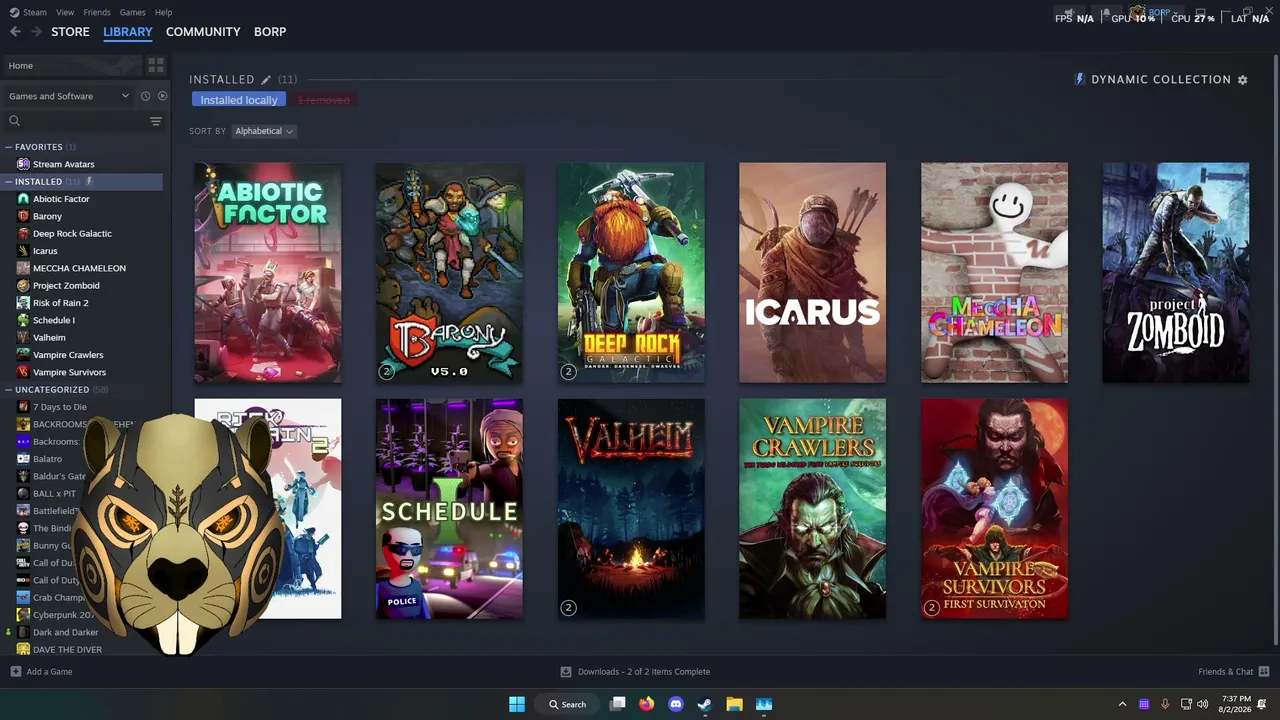
Task: Switch to the Community tab
Action: pos(203,32)
